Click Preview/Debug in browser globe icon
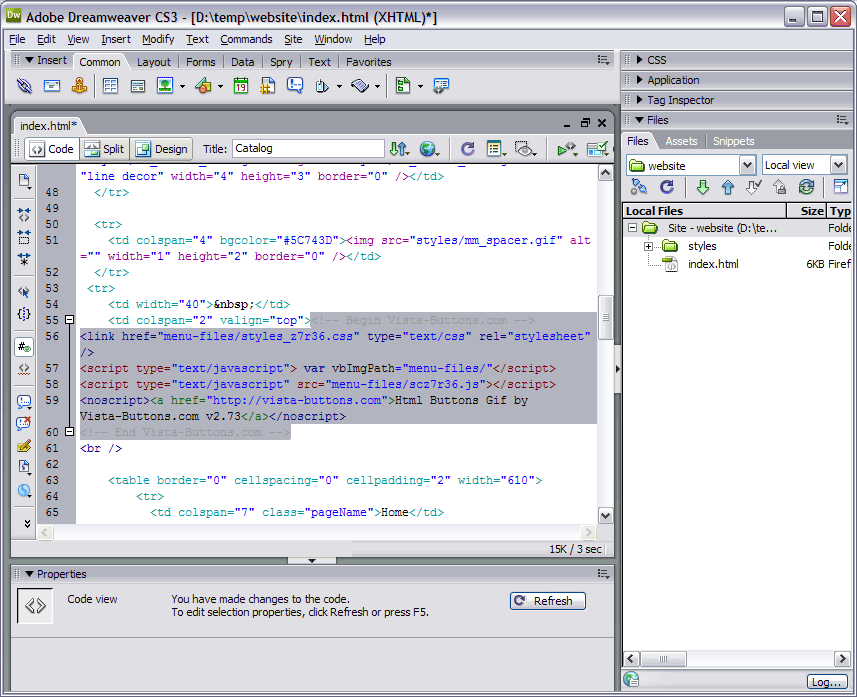This screenshot has width=857, height=697. (429, 149)
